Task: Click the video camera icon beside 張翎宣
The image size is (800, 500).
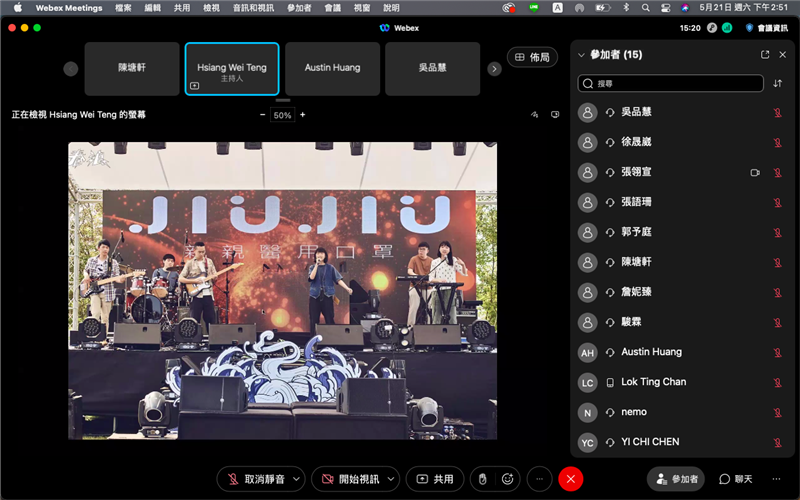Action: pyautogui.click(x=755, y=172)
